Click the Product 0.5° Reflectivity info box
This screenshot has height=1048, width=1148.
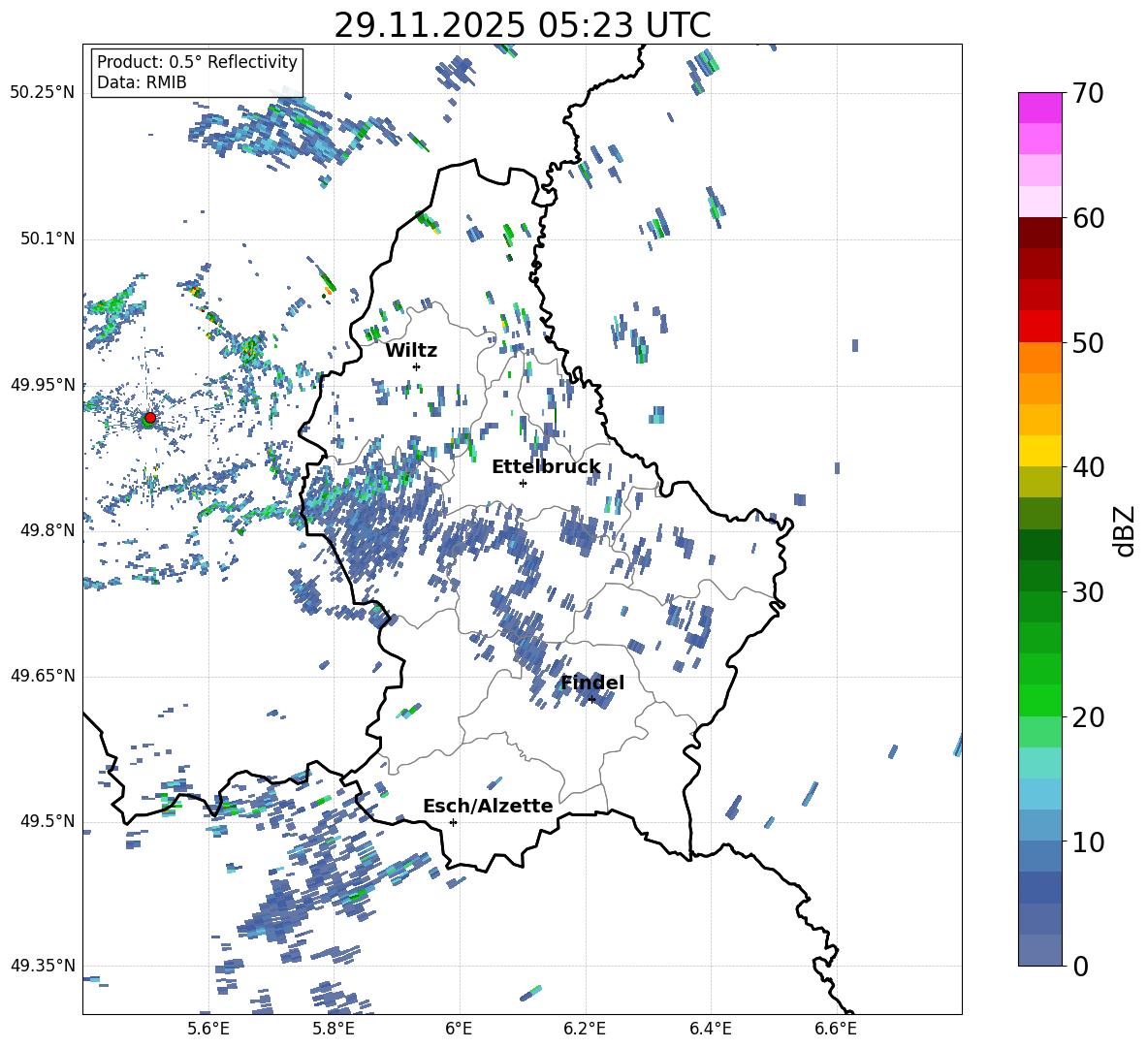[x=197, y=73]
